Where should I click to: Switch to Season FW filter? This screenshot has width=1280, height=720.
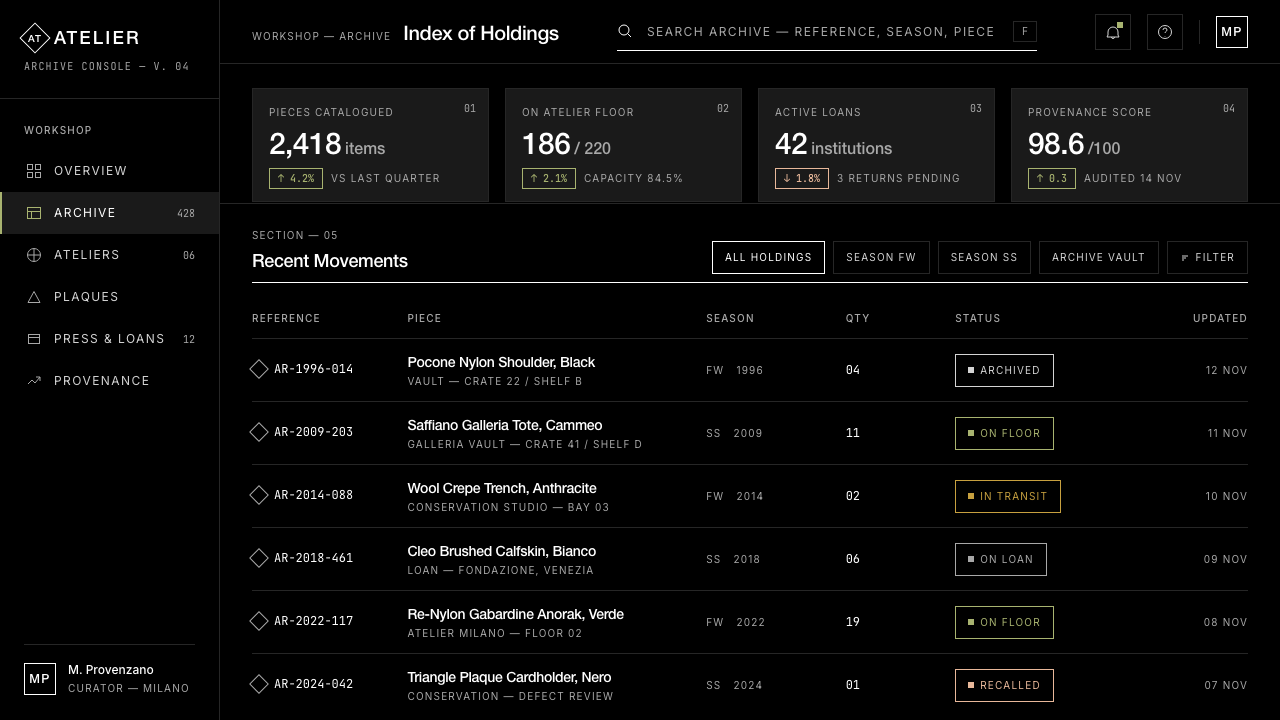(881, 257)
